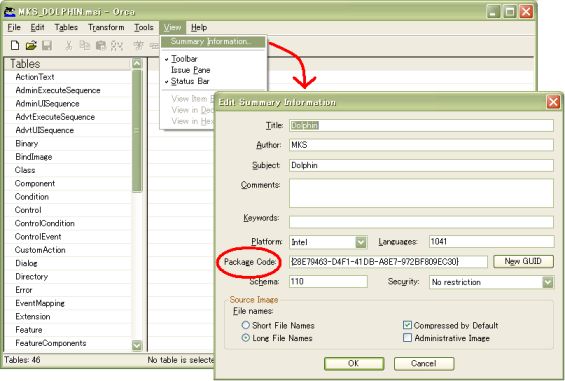Select the BindImage table
This screenshot has width=565, height=381.
pyautogui.click(x=34, y=157)
